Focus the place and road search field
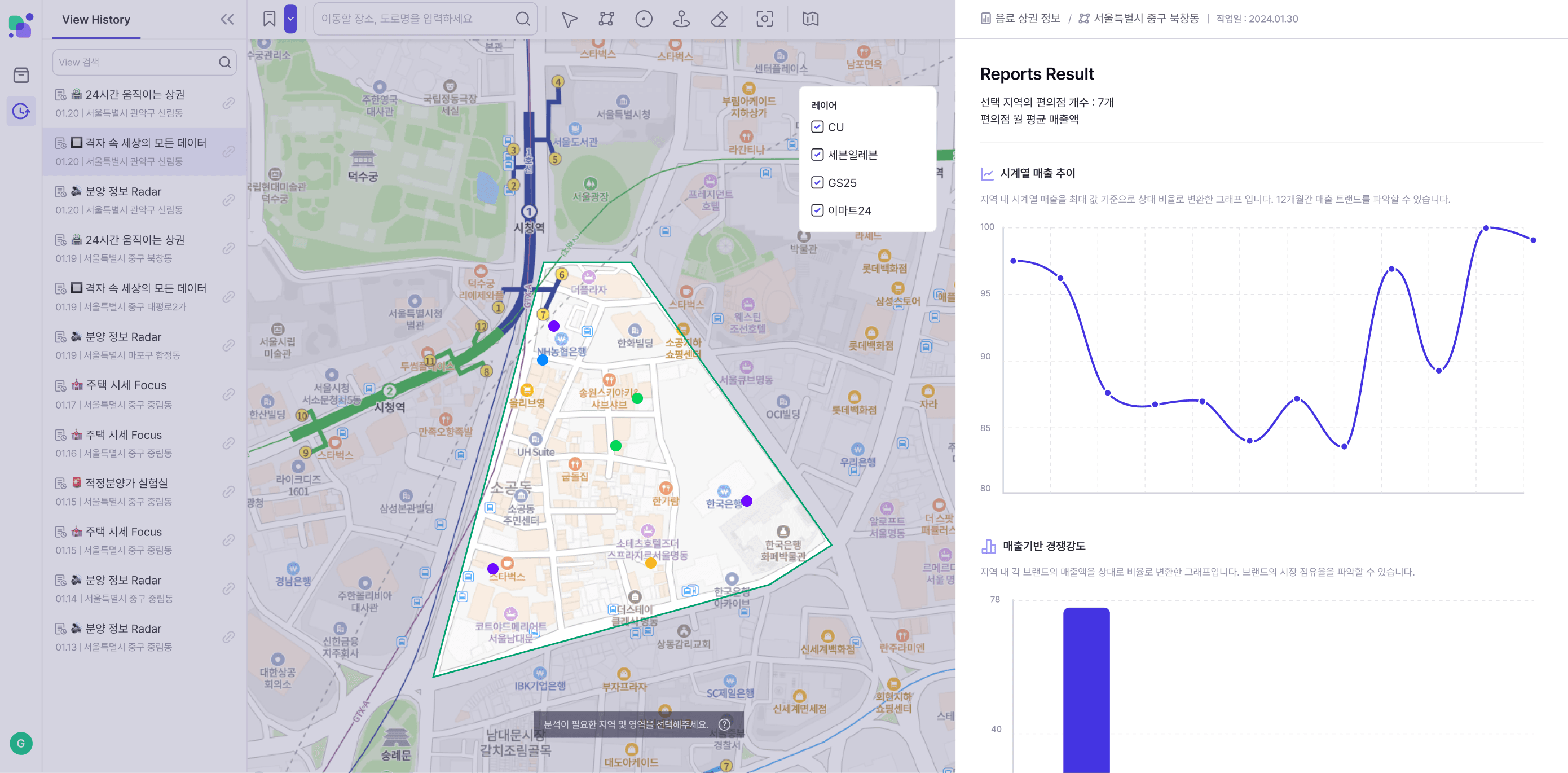This screenshot has width=1568, height=773. coord(425,19)
